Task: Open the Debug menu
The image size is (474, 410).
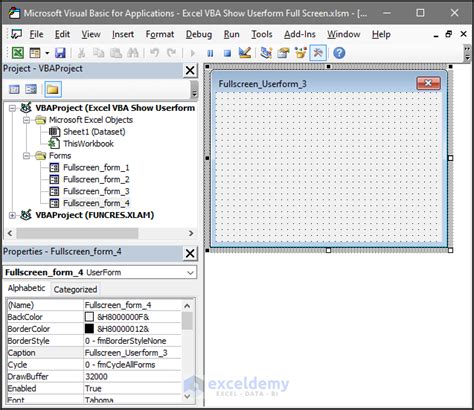Action: tap(199, 34)
